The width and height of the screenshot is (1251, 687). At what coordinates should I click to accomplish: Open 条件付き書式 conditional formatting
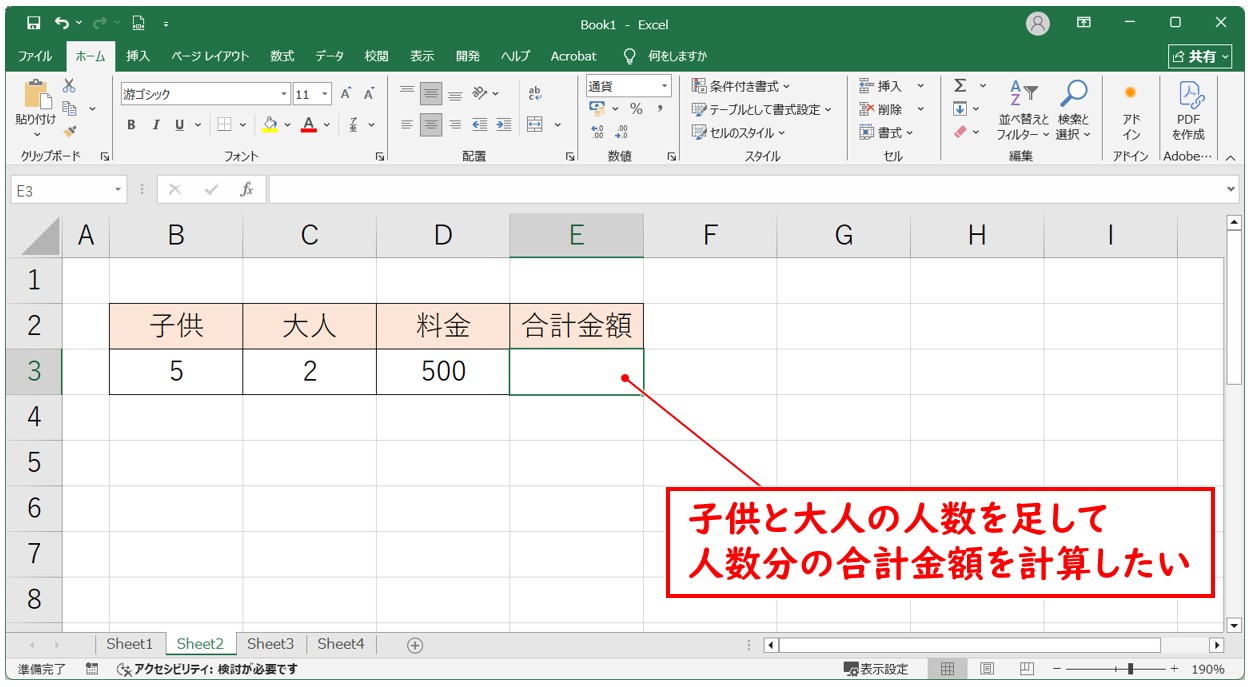pos(741,86)
